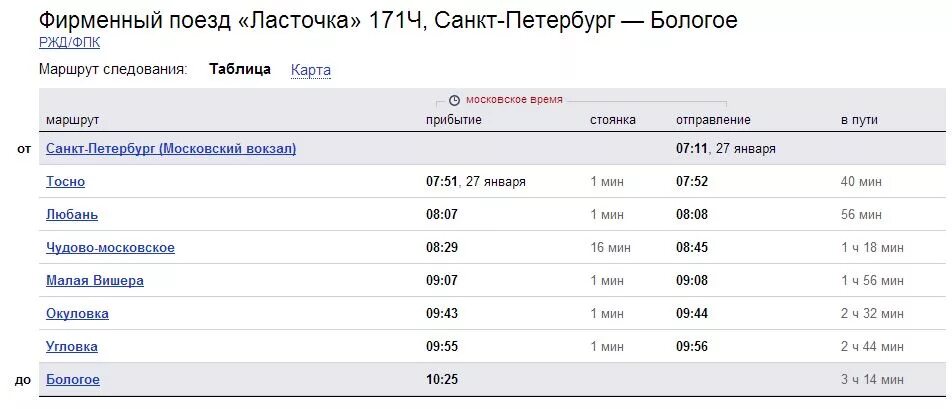Click the 07:11 departure time cell
This screenshot has height=409, width=952.
pos(692,149)
